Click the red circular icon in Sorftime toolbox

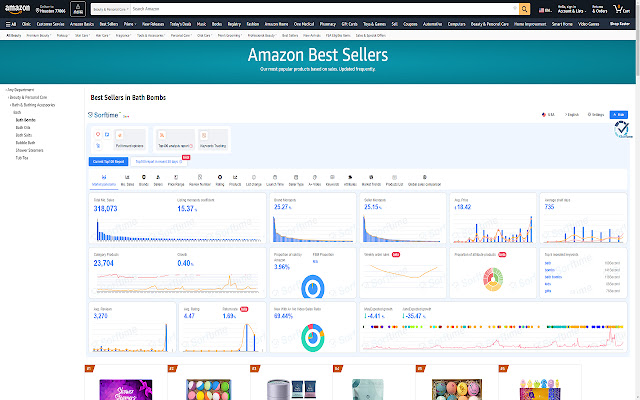pyautogui.click(x=98, y=134)
